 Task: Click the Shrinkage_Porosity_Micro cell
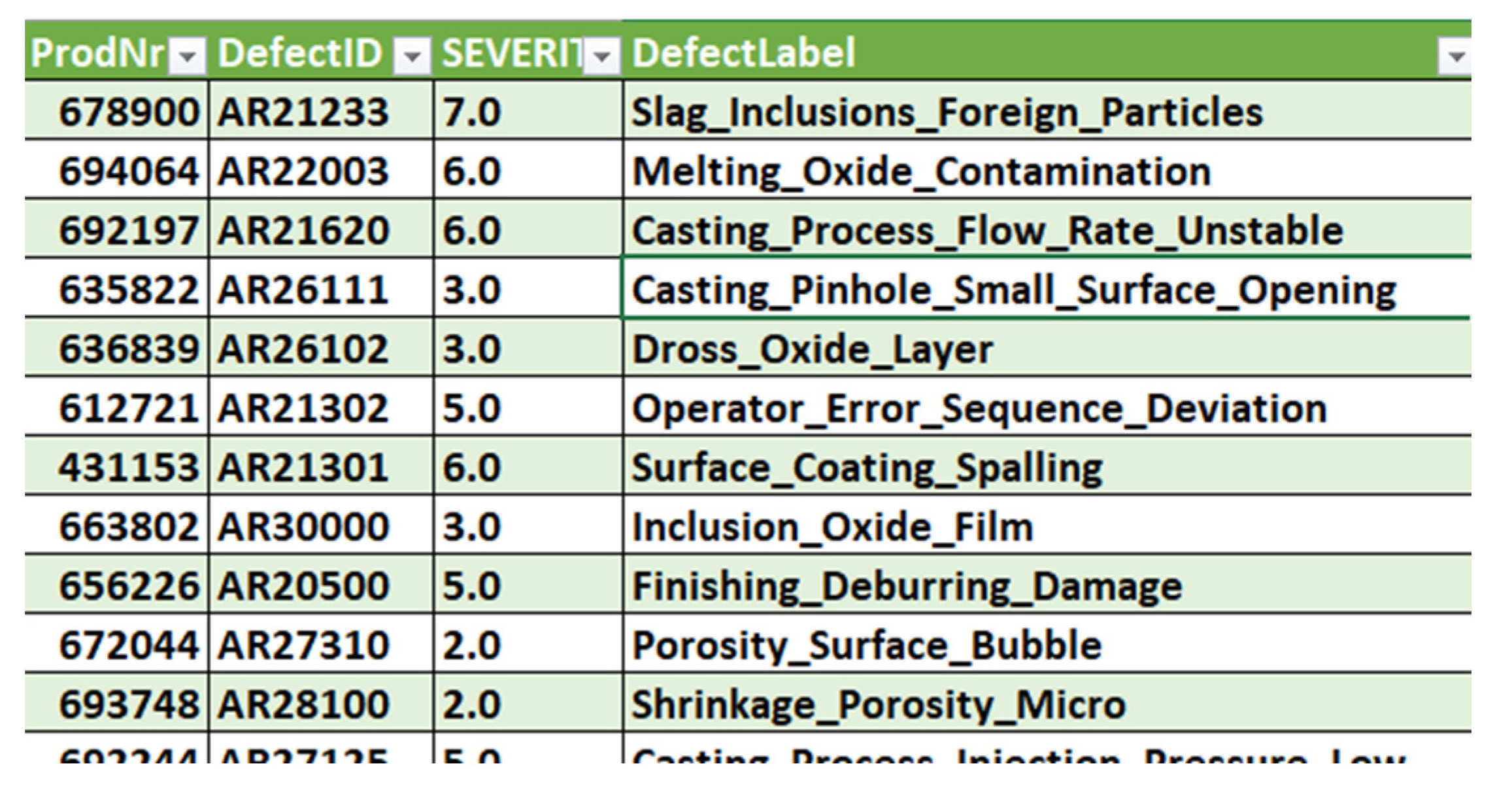pos(1047,702)
